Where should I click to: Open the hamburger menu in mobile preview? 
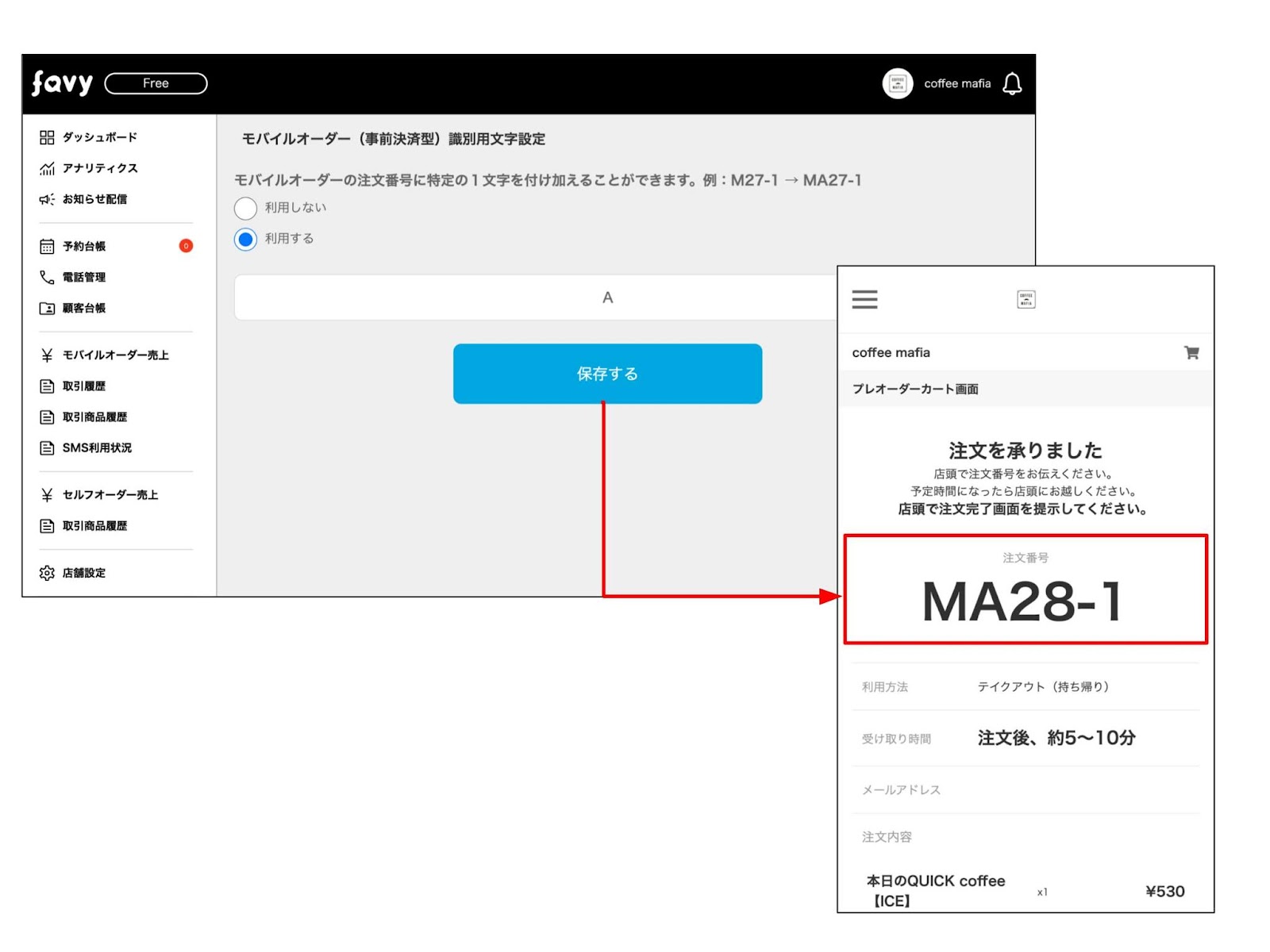coord(864,299)
